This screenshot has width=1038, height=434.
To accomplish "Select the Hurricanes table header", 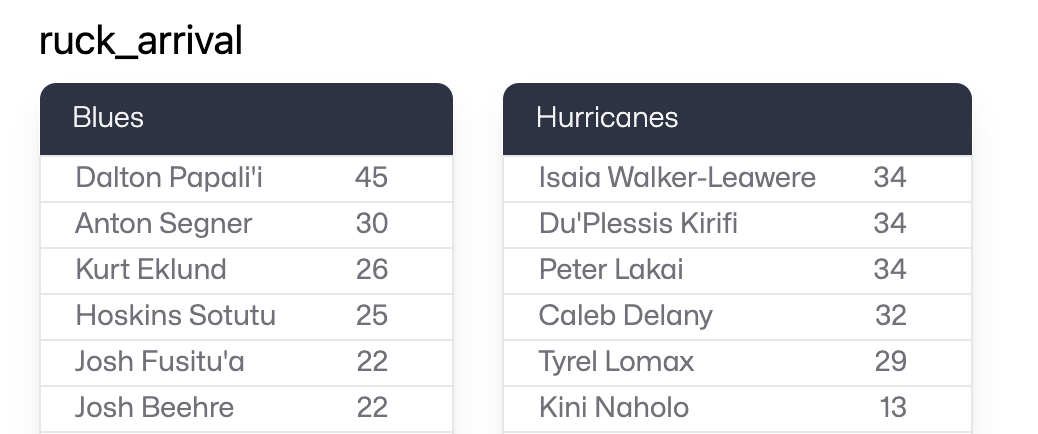I will [607, 118].
